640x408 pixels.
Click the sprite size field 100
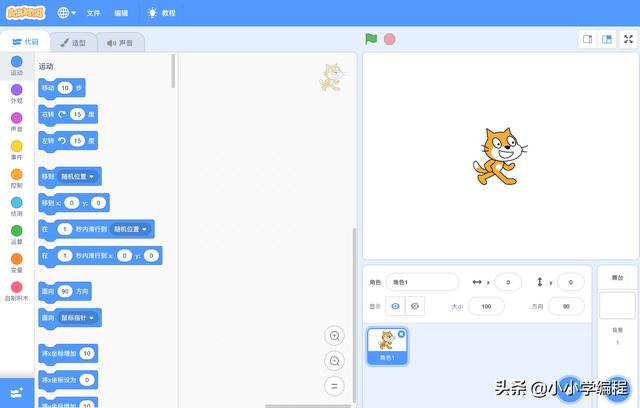coord(486,306)
